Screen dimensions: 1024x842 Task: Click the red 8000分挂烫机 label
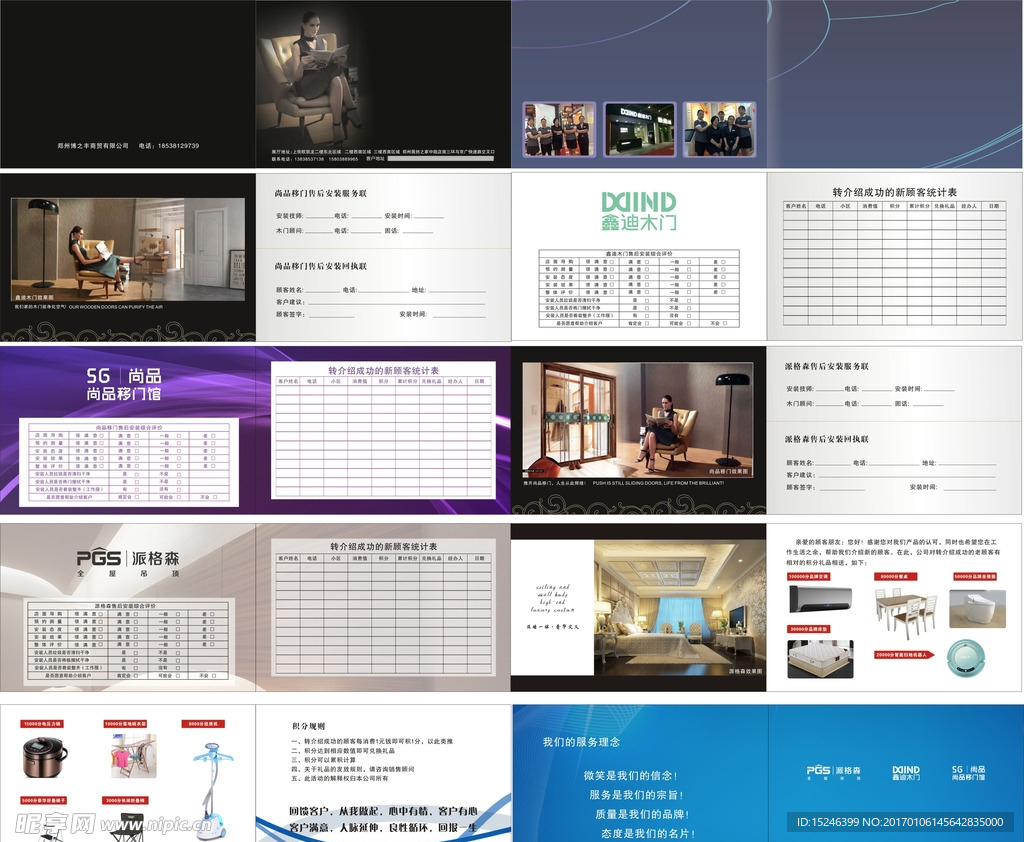coord(204,724)
